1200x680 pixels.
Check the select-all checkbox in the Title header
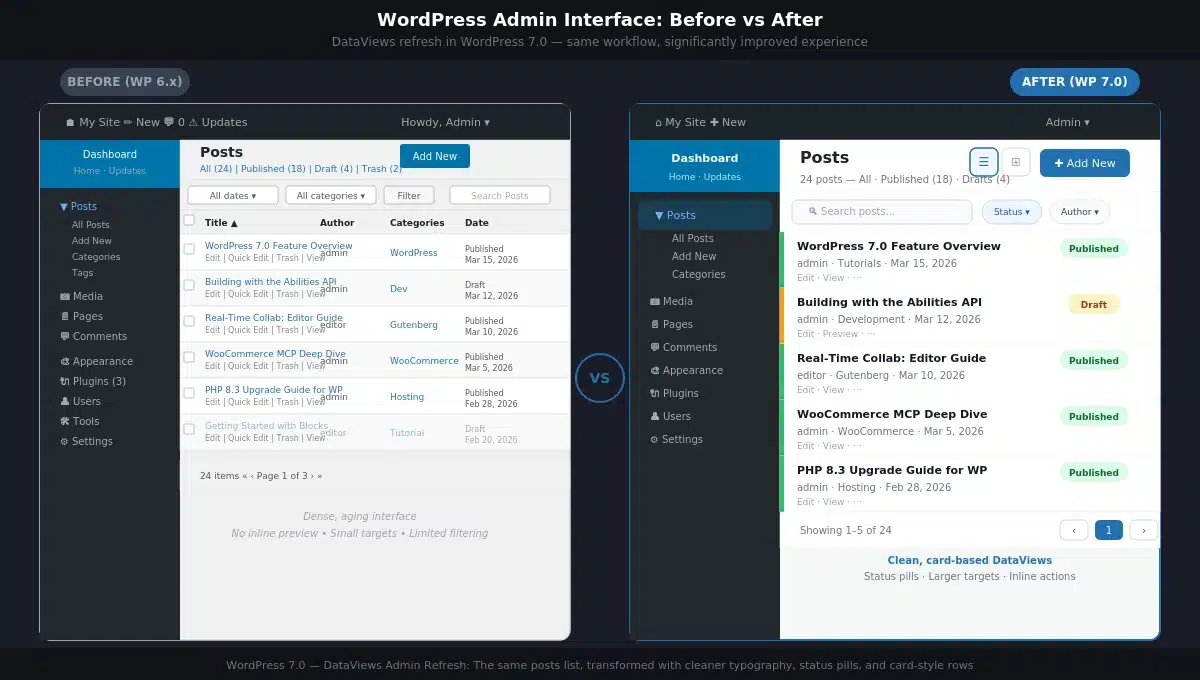[x=190, y=222]
